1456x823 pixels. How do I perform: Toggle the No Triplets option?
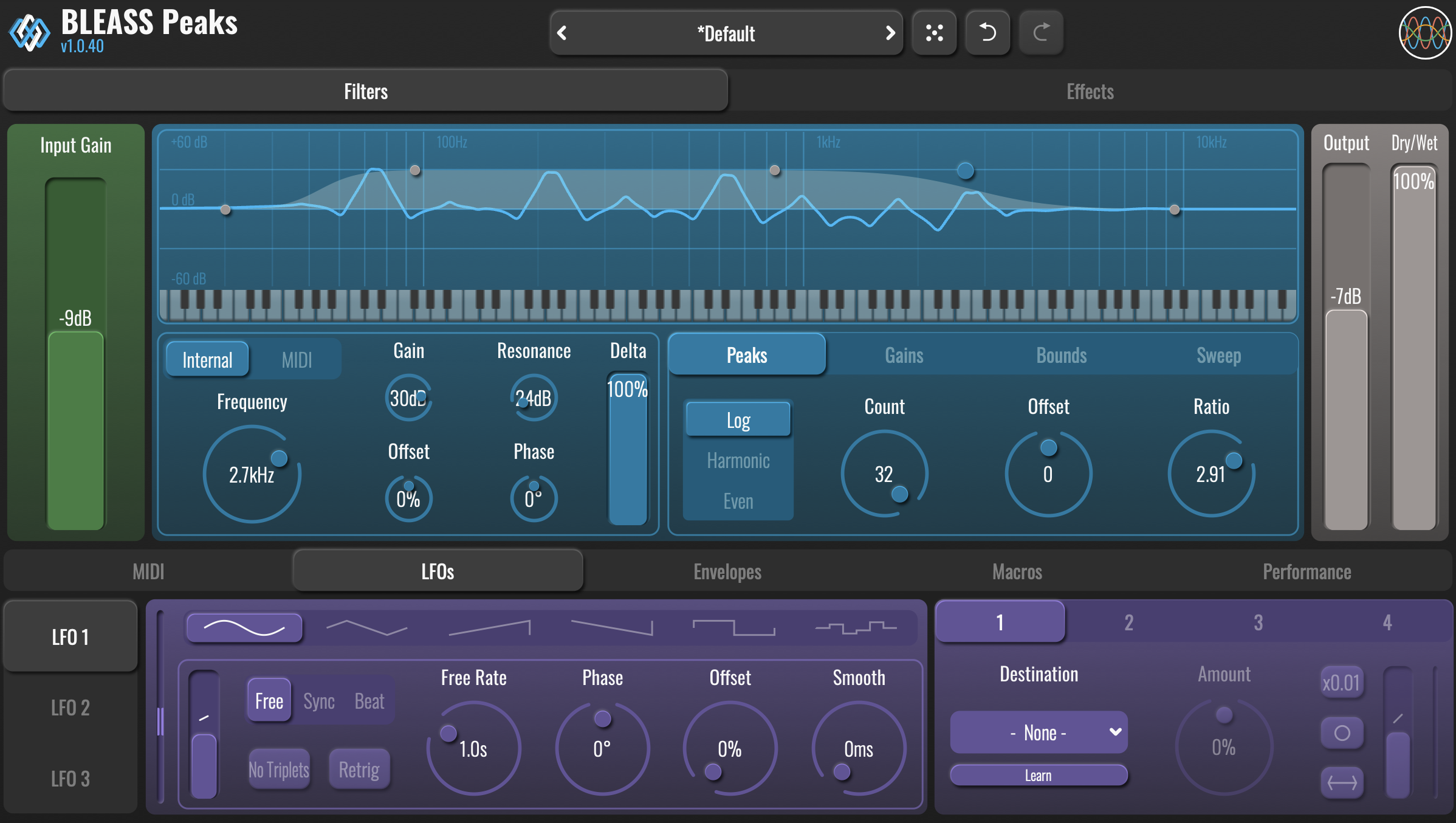tap(279, 770)
